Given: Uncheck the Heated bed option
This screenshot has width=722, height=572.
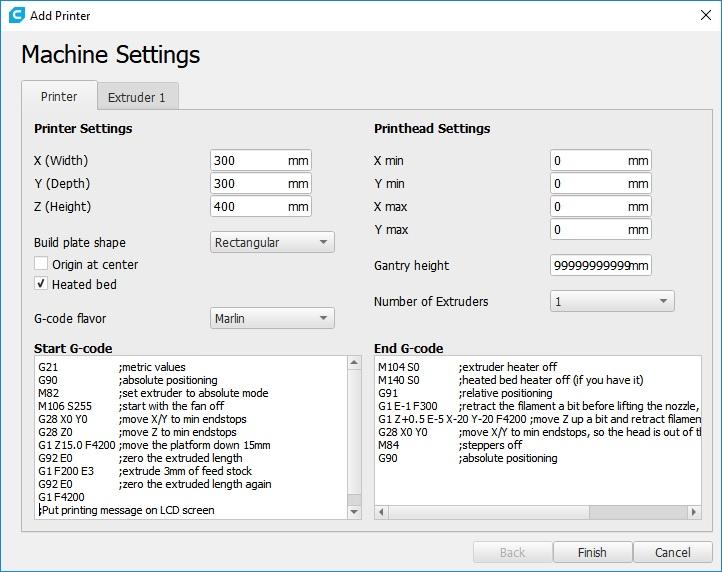Looking at the screenshot, I should pyautogui.click(x=41, y=284).
